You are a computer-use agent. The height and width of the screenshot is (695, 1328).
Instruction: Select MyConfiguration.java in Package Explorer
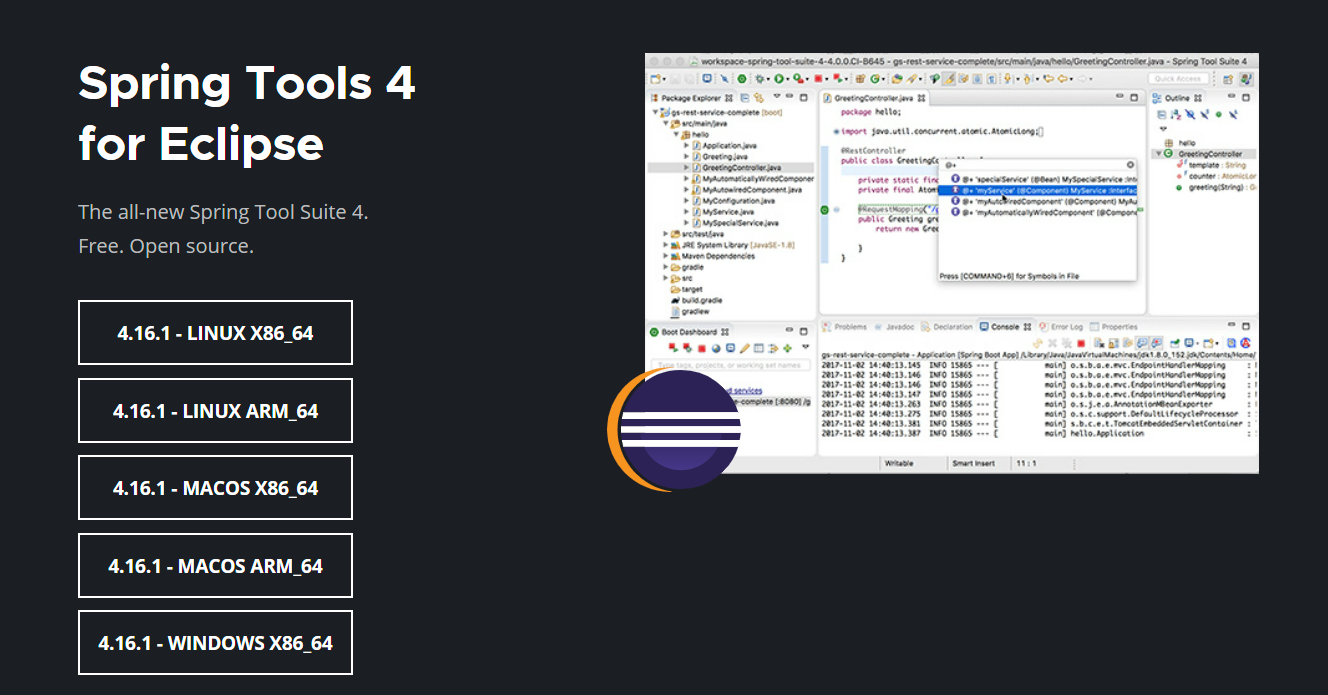coord(738,200)
